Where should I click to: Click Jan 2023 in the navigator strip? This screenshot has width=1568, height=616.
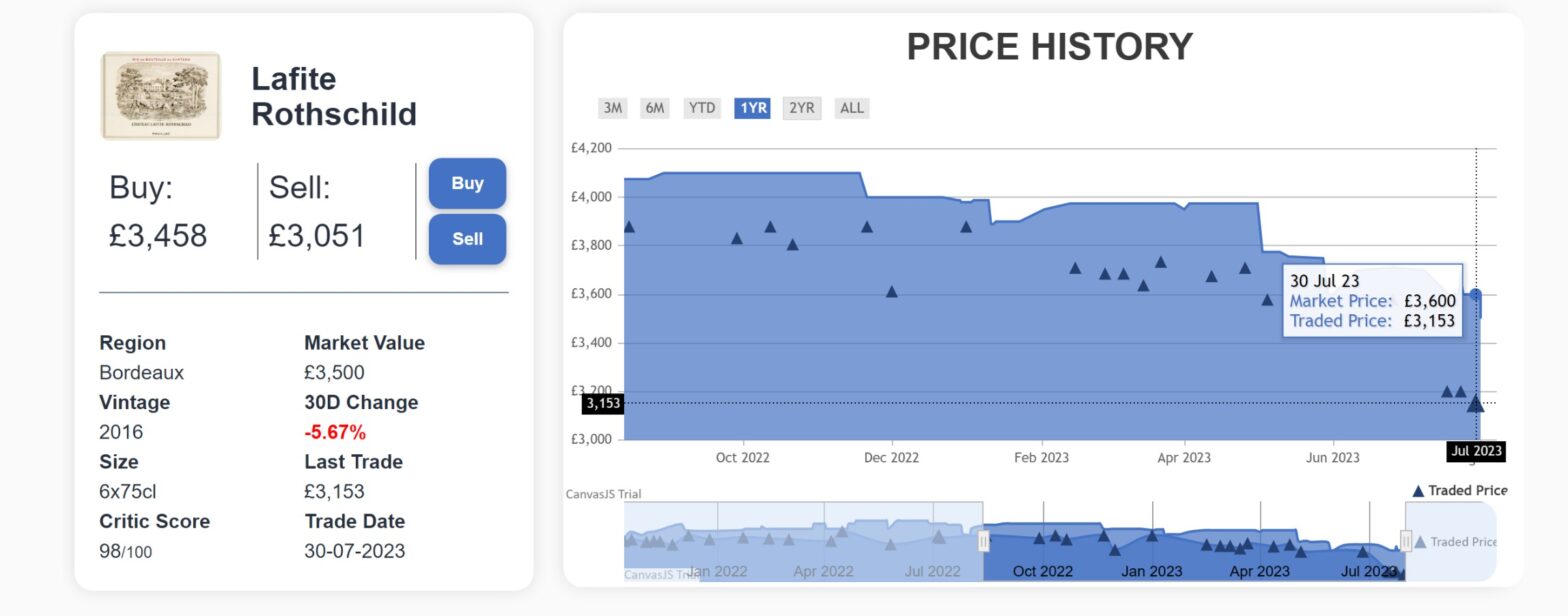(x=1151, y=572)
